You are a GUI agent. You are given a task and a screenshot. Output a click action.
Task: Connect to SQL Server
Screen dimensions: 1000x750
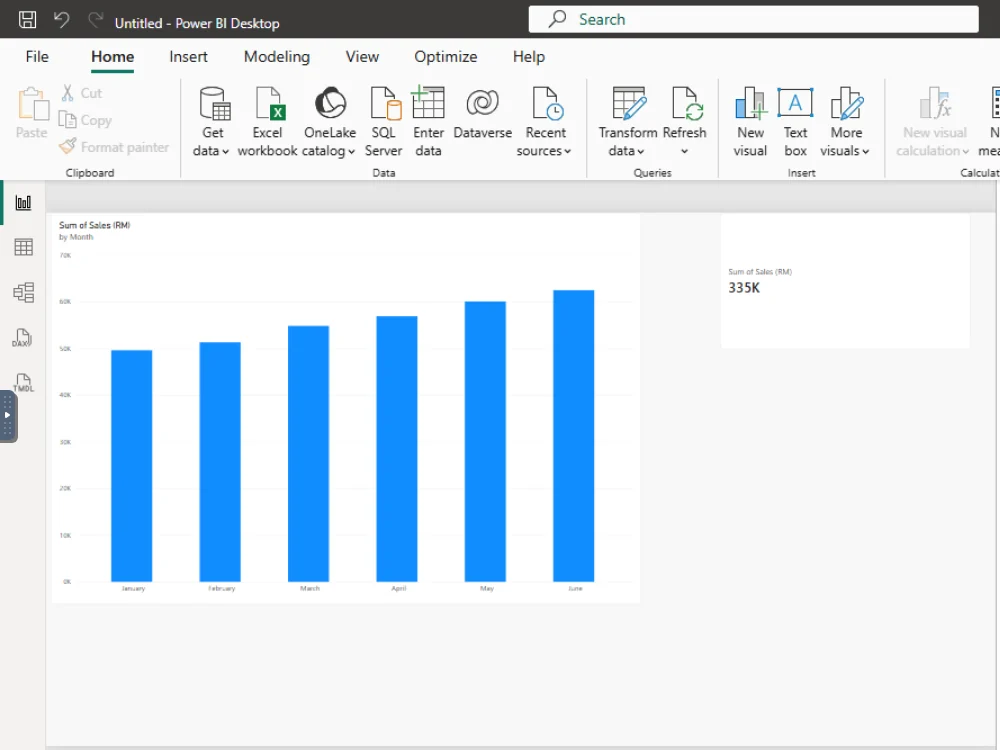coord(383,122)
